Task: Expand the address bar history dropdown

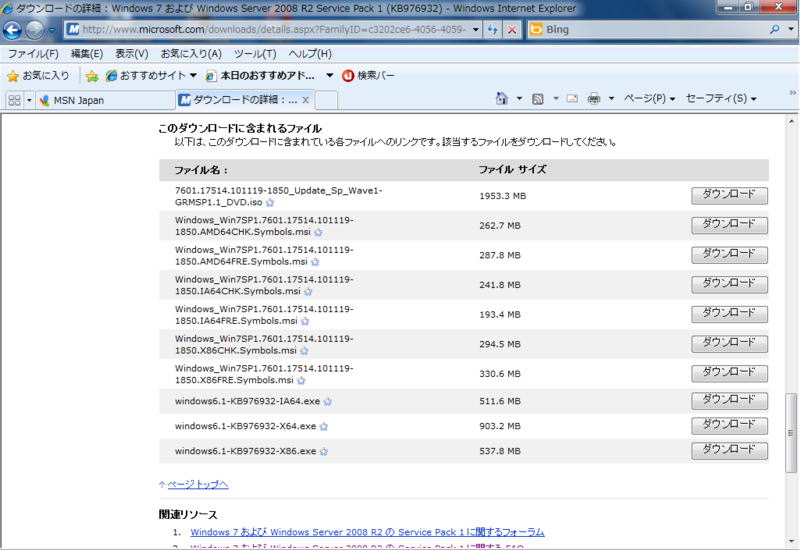Action: coord(476,30)
